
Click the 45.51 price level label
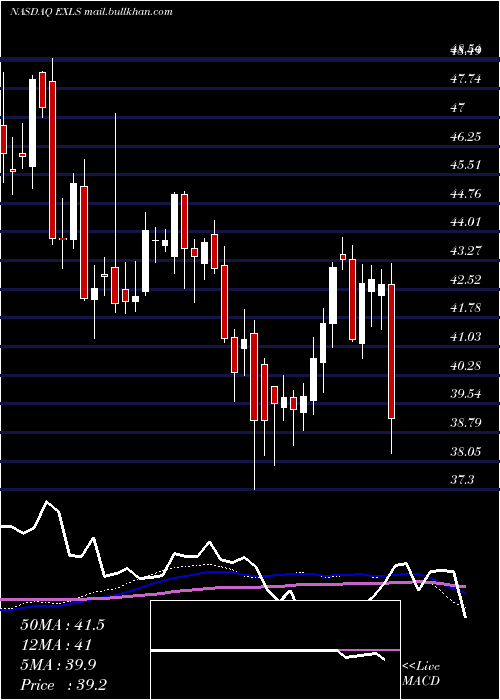466,165
